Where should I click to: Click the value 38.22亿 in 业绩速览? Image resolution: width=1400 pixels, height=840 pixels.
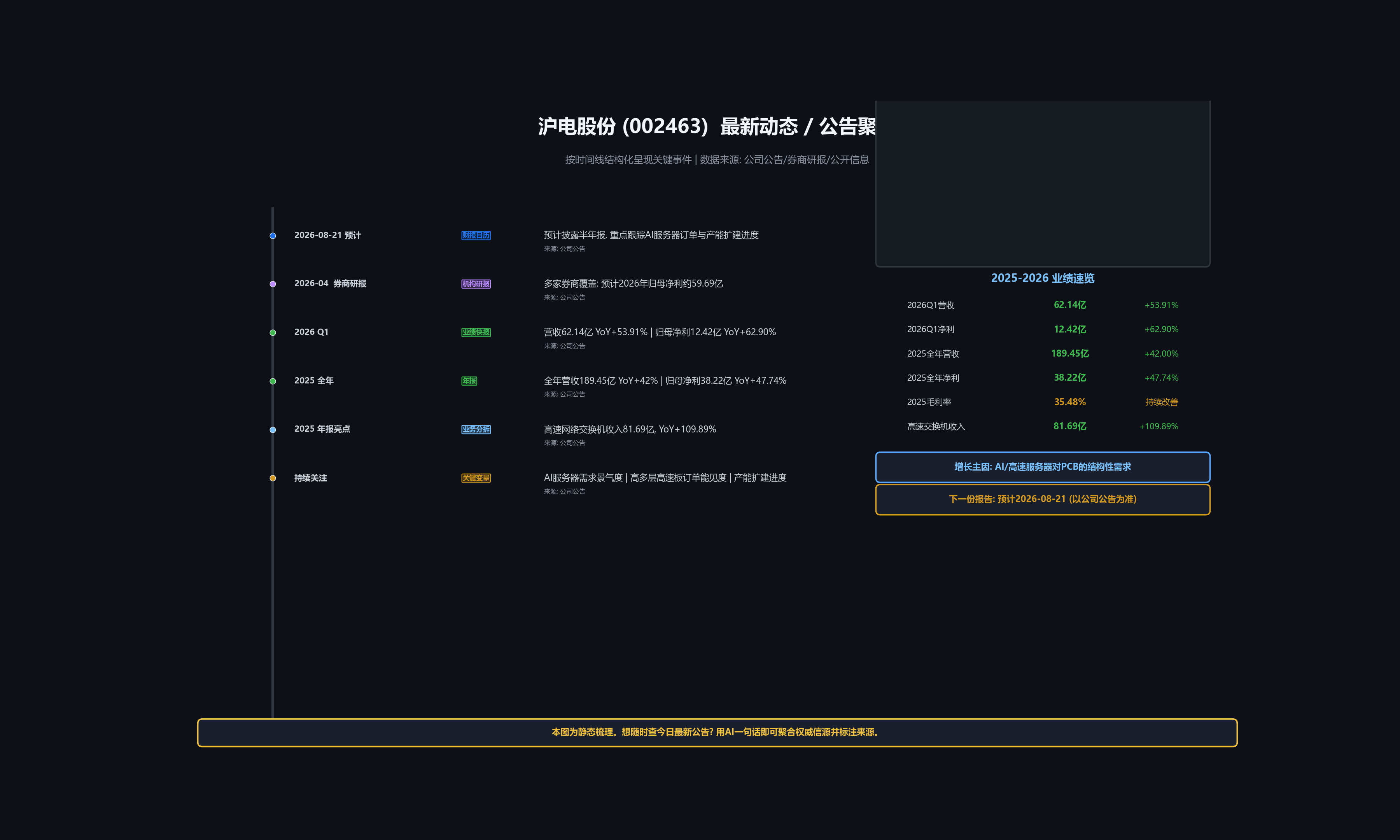(1069, 378)
